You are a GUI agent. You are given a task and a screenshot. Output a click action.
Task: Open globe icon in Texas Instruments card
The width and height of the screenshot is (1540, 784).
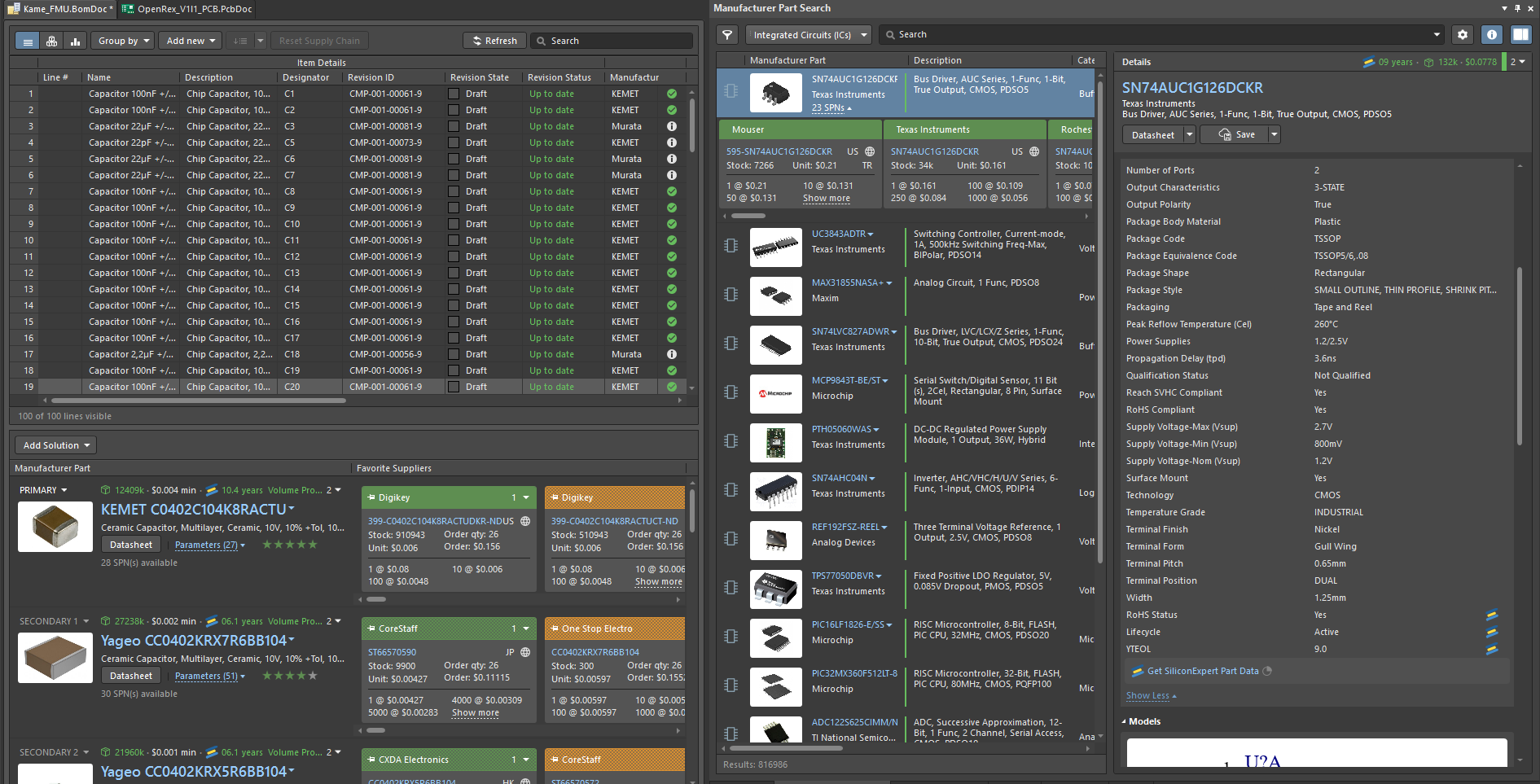click(x=1034, y=151)
